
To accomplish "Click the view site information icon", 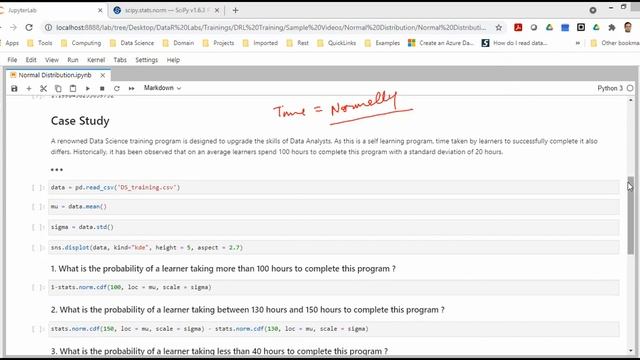I will point(48,27).
